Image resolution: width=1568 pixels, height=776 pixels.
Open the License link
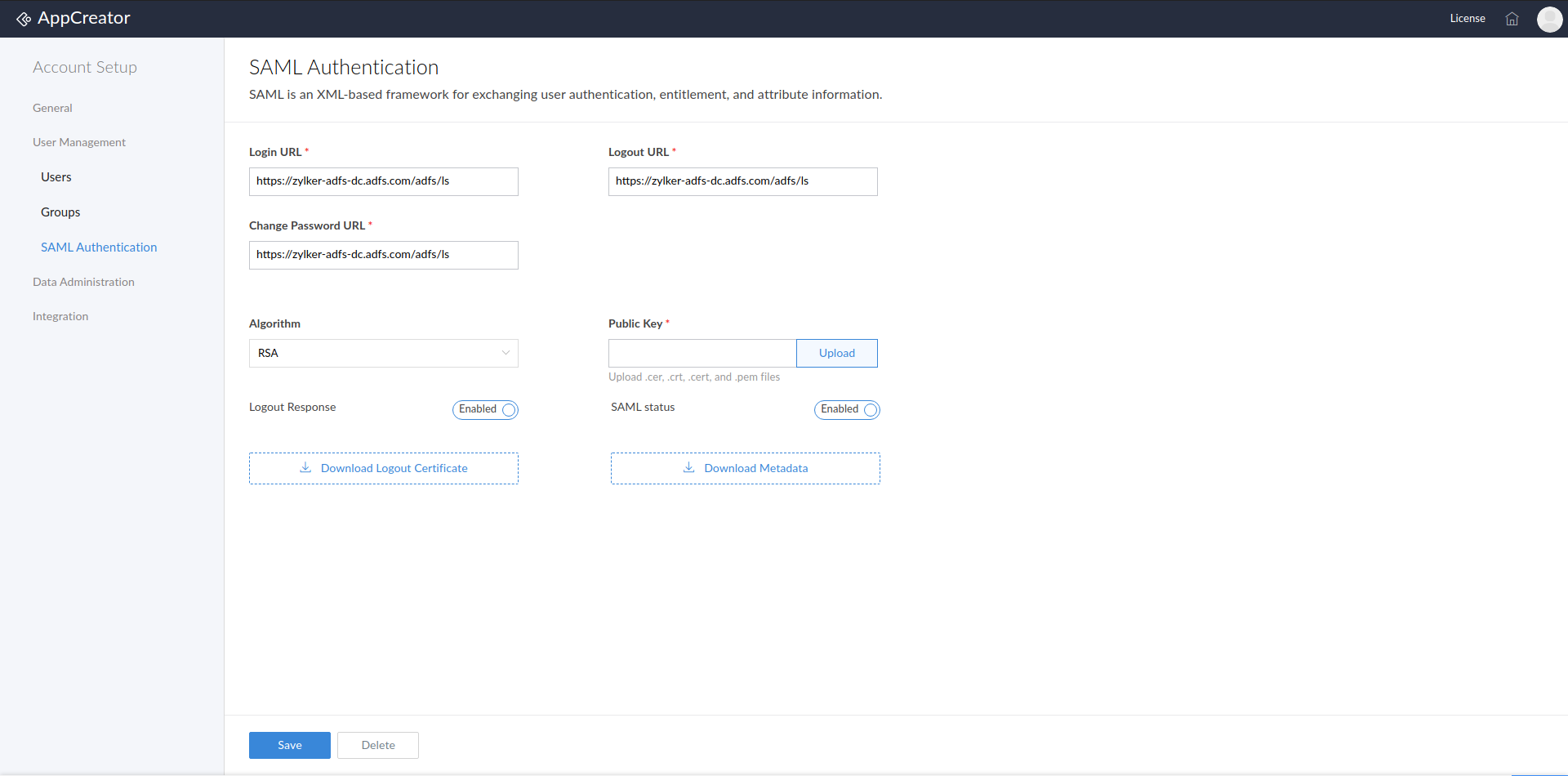(1468, 19)
